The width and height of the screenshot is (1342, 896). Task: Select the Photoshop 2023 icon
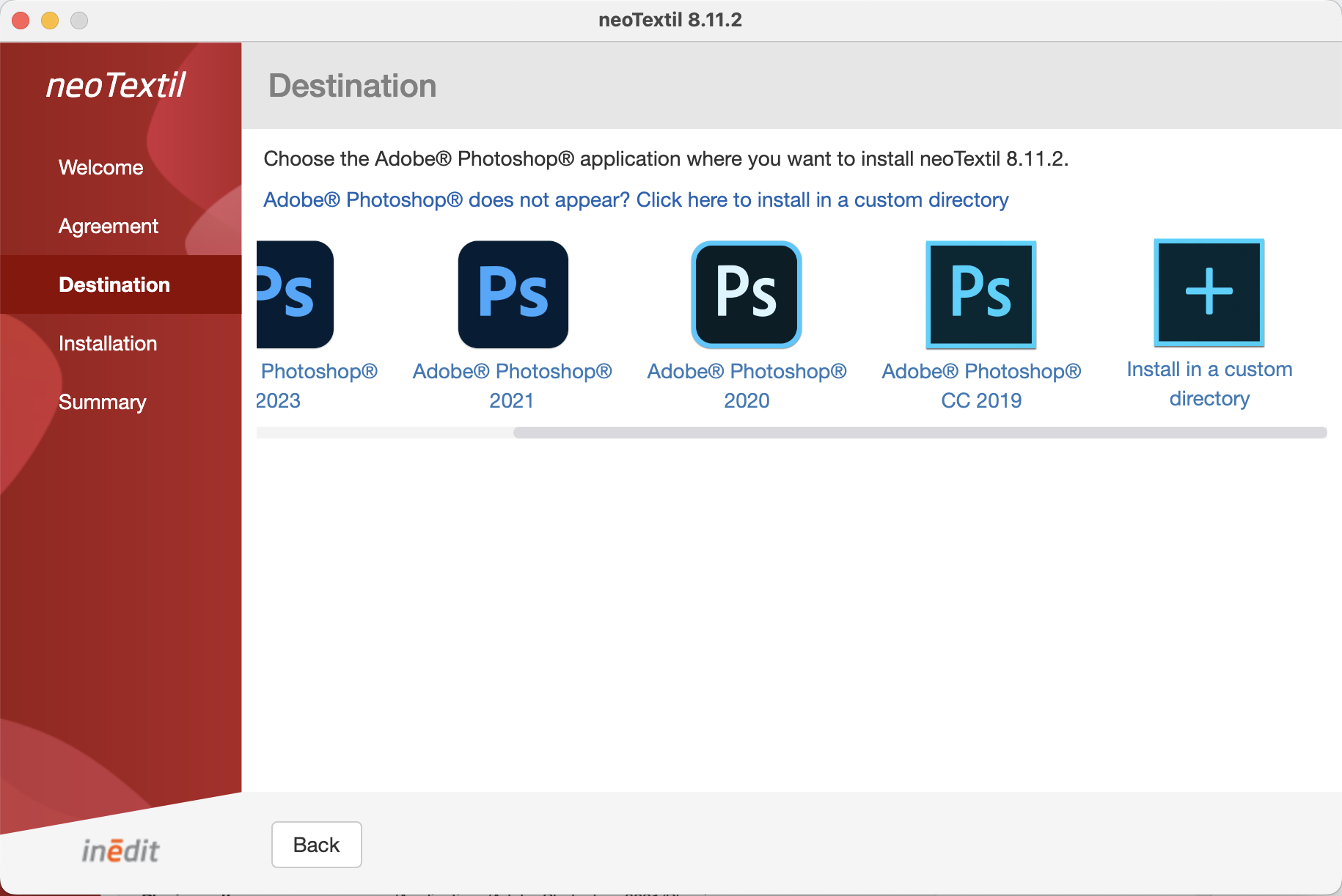tap(295, 294)
